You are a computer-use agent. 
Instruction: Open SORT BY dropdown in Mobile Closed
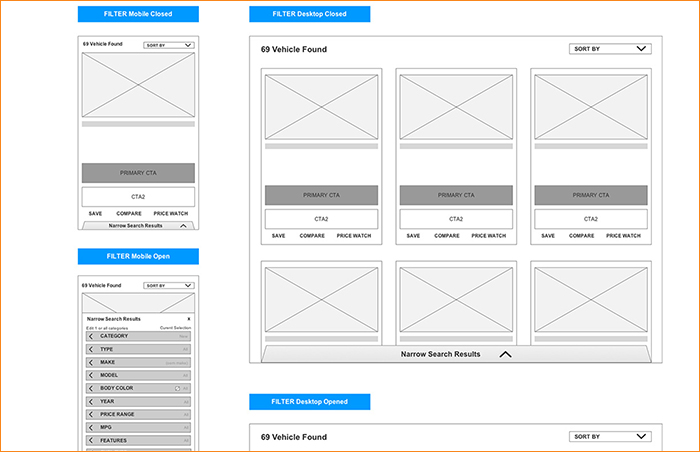[x=168, y=45]
